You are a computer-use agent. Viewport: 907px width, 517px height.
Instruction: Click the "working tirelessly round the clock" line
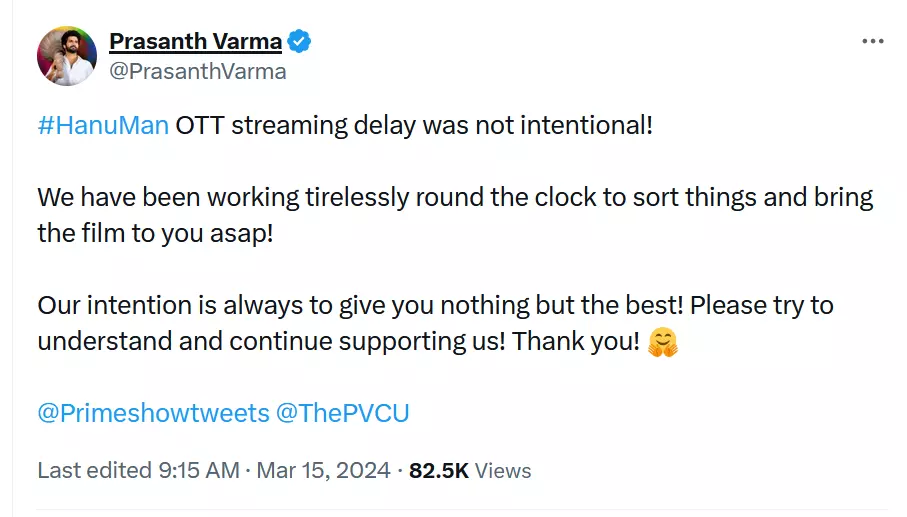[x=455, y=198]
